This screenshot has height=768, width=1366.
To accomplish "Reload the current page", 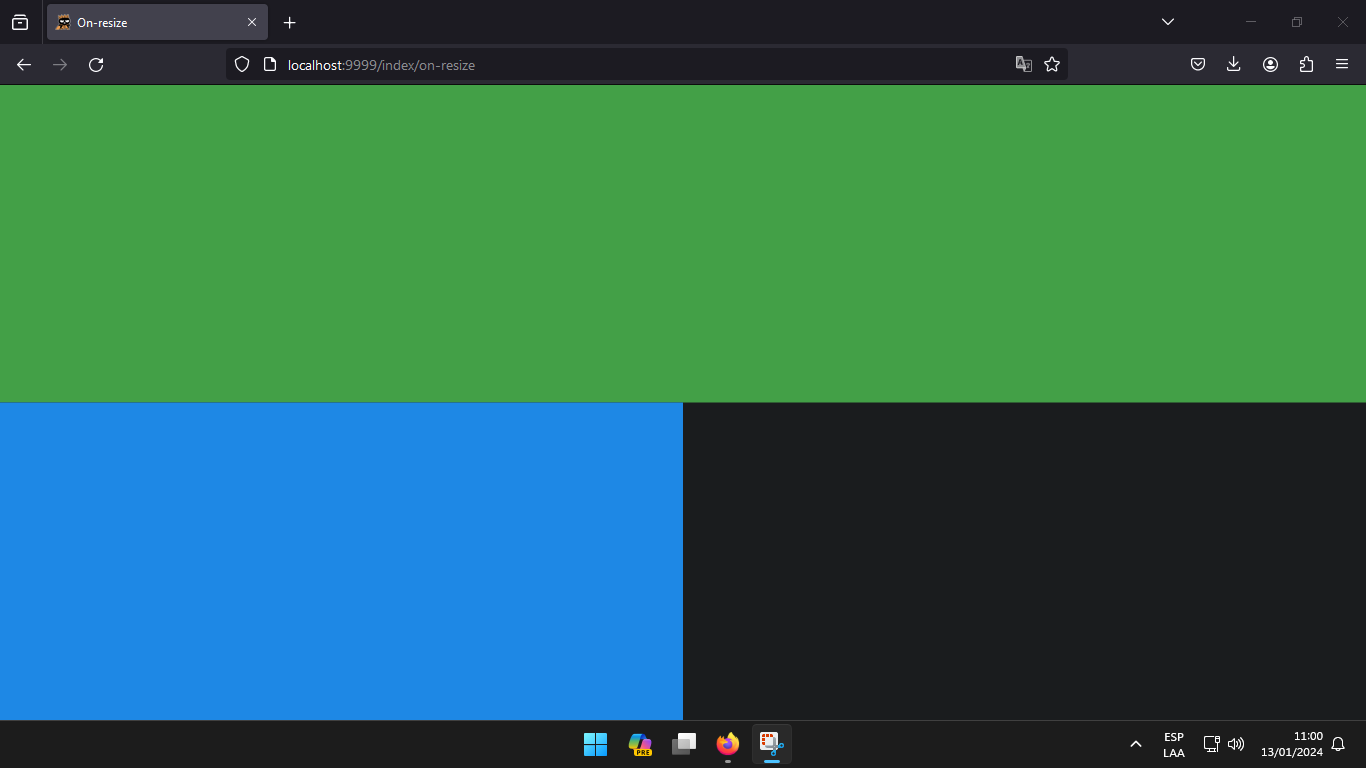I will (x=96, y=64).
